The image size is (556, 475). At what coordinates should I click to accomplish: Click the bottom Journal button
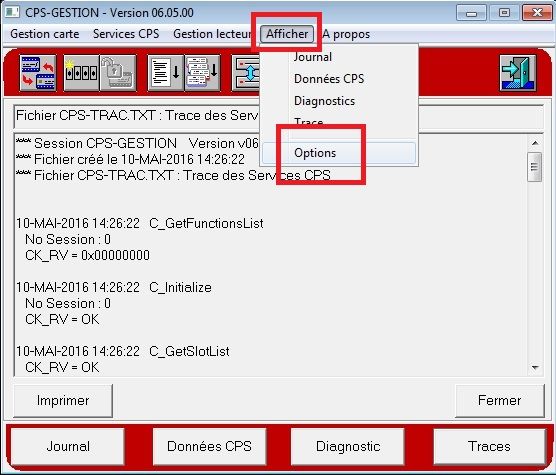pos(68,446)
